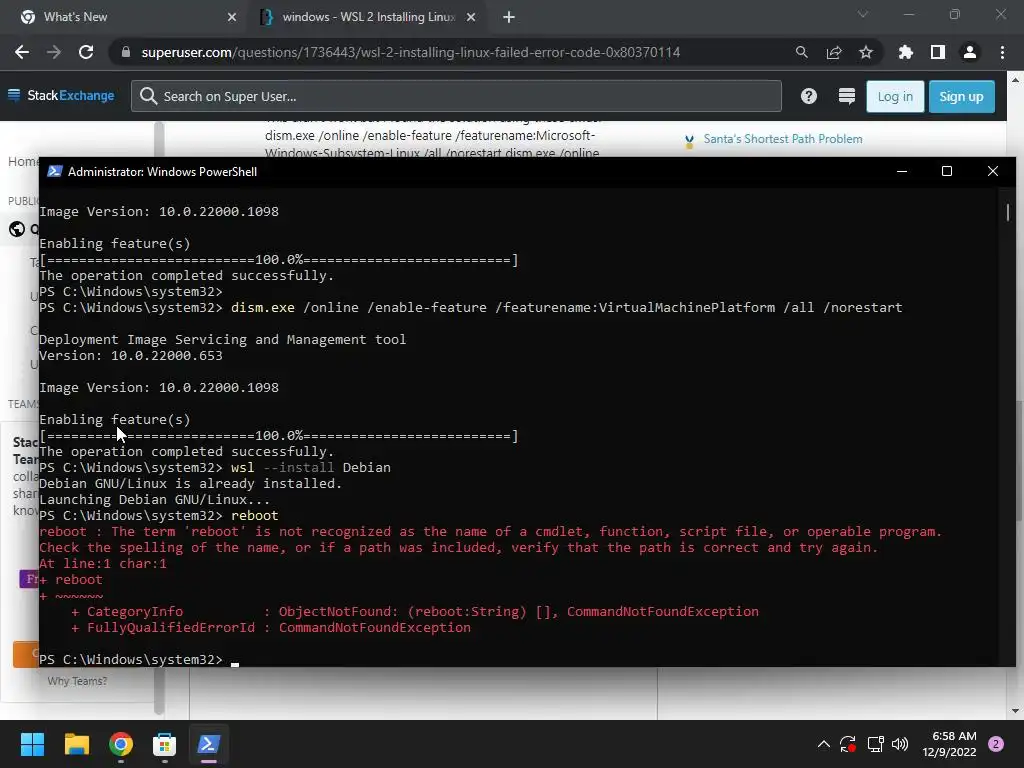
Task: Click the update sync tray icon
Action: point(848,744)
